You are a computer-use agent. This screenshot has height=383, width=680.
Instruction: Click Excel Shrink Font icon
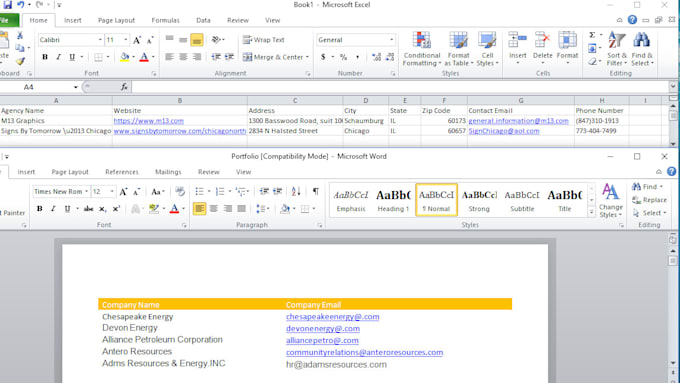(x=150, y=40)
